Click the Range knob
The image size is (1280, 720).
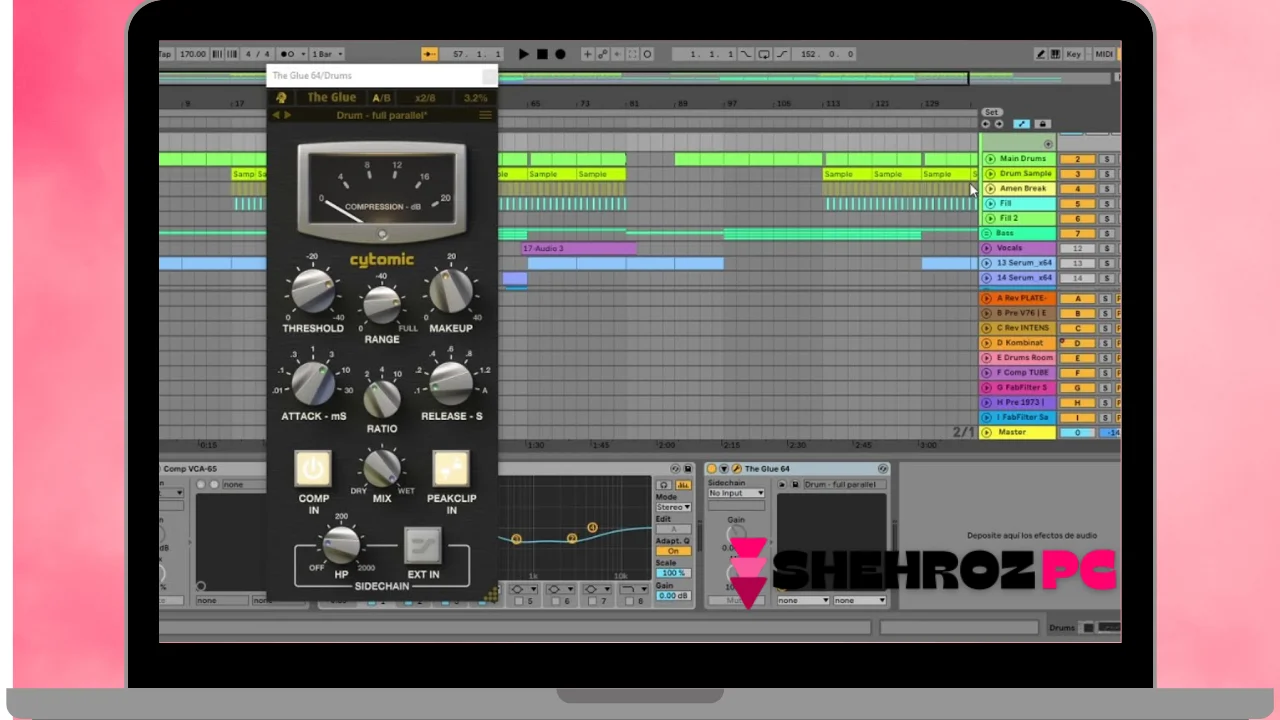tap(382, 305)
